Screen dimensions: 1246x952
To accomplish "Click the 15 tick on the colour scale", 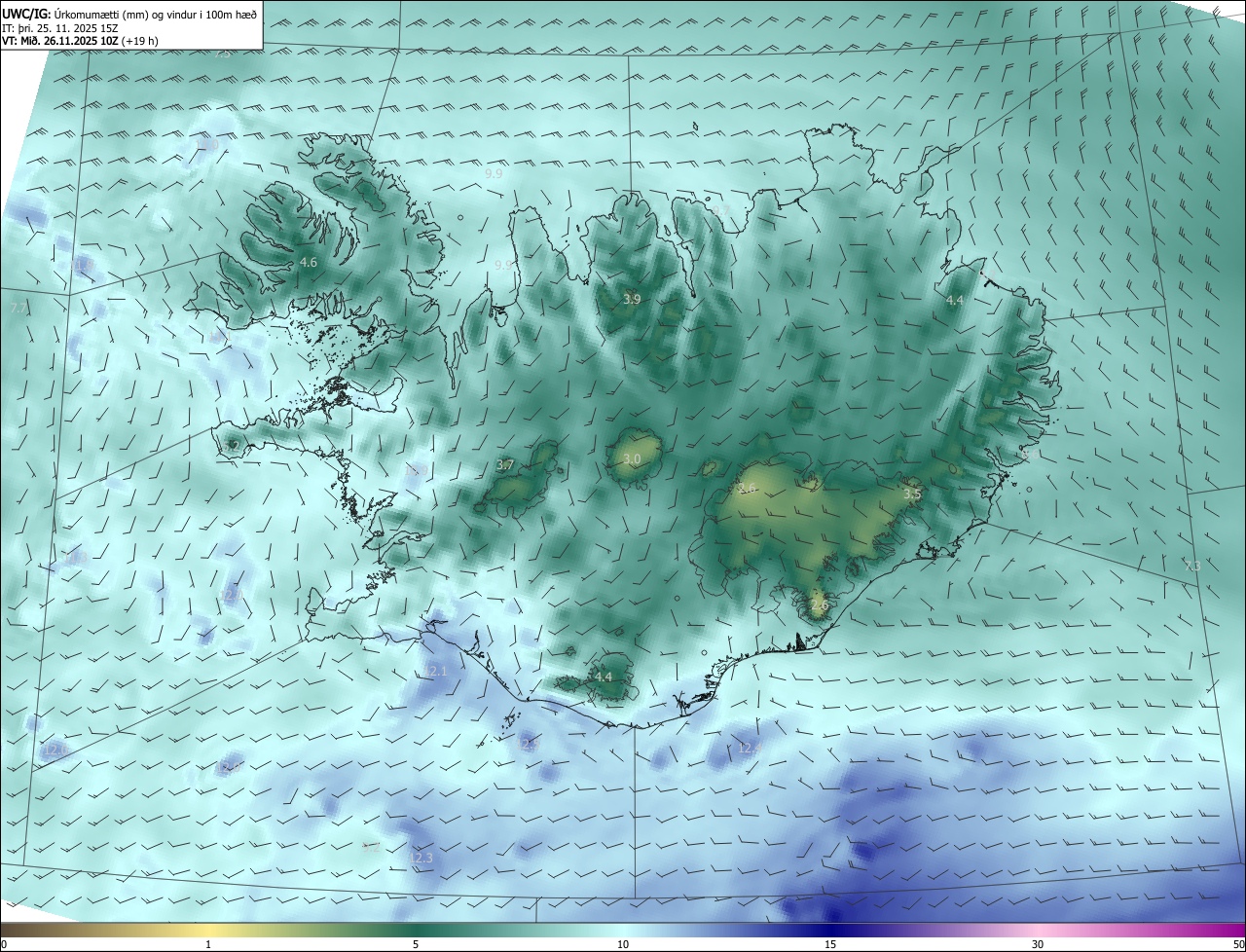I will 830,944.
